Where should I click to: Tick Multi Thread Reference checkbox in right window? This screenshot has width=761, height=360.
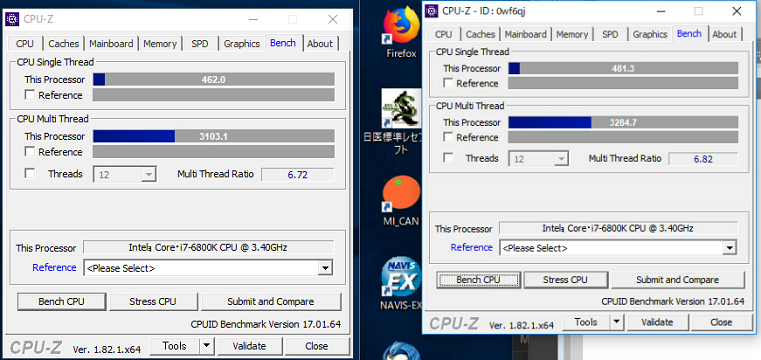pos(449,137)
